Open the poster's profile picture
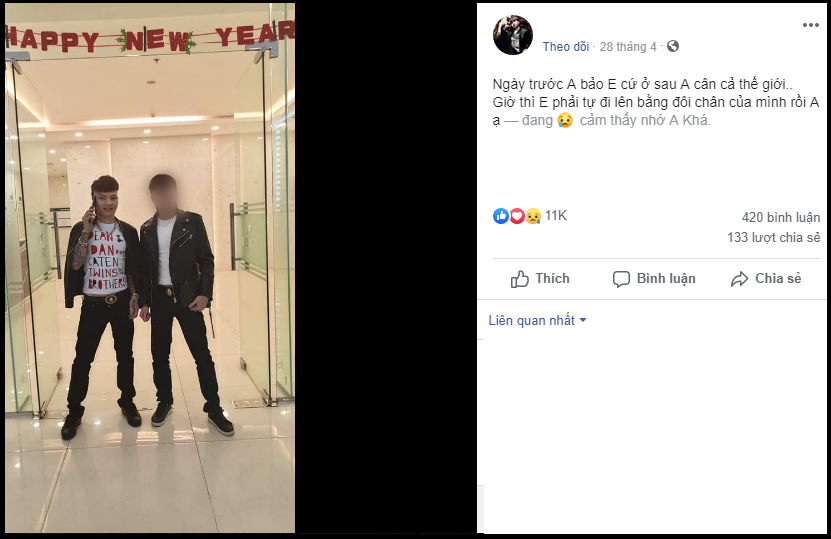The width and height of the screenshot is (831, 539). (x=512, y=35)
